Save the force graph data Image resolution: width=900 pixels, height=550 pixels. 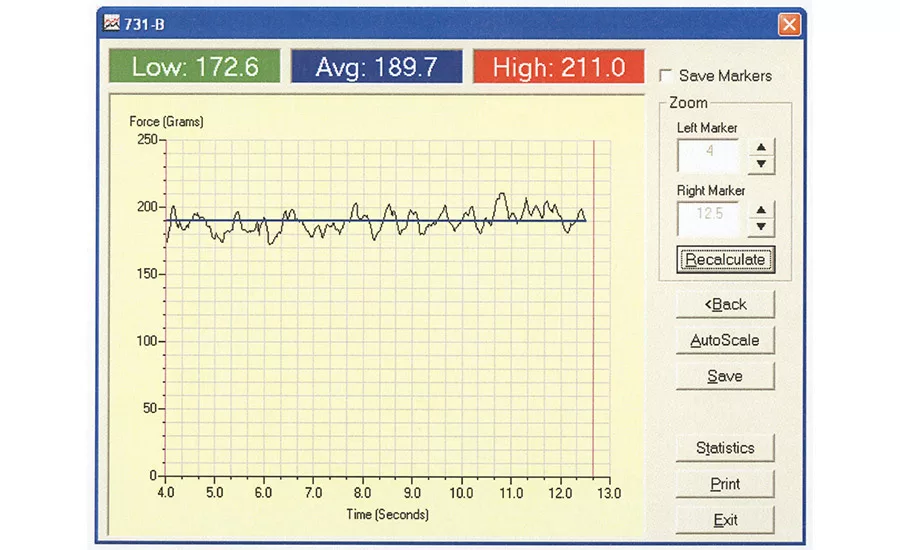725,376
